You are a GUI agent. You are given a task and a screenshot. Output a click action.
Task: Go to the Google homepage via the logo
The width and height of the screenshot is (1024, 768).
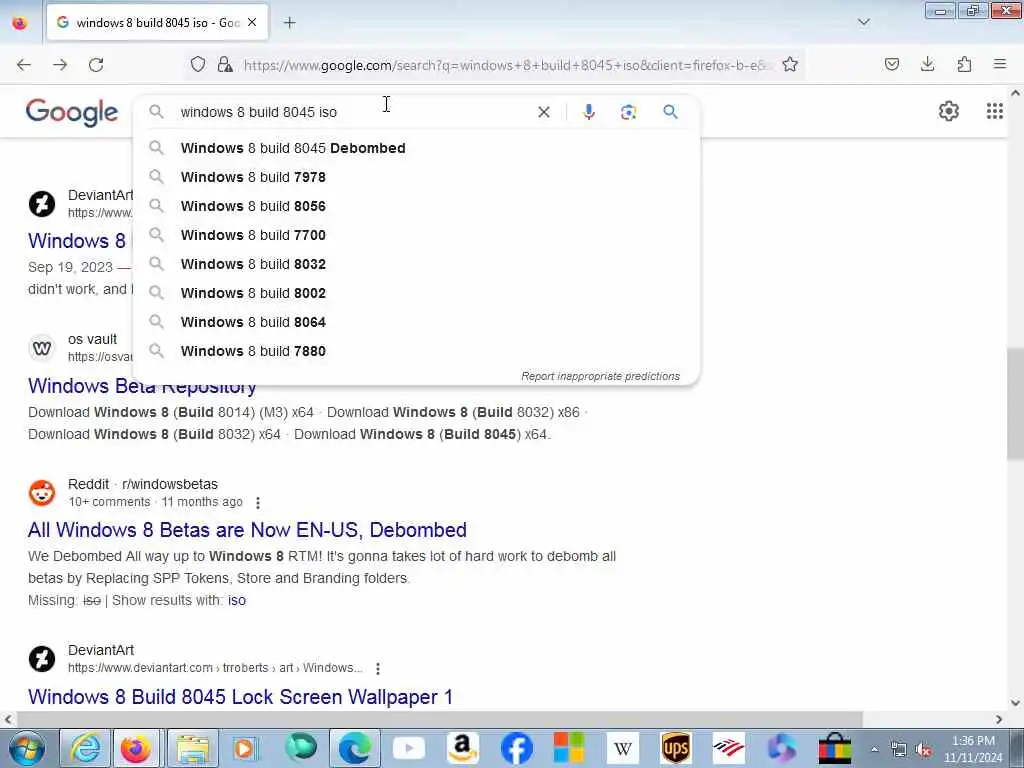pyautogui.click(x=72, y=113)
